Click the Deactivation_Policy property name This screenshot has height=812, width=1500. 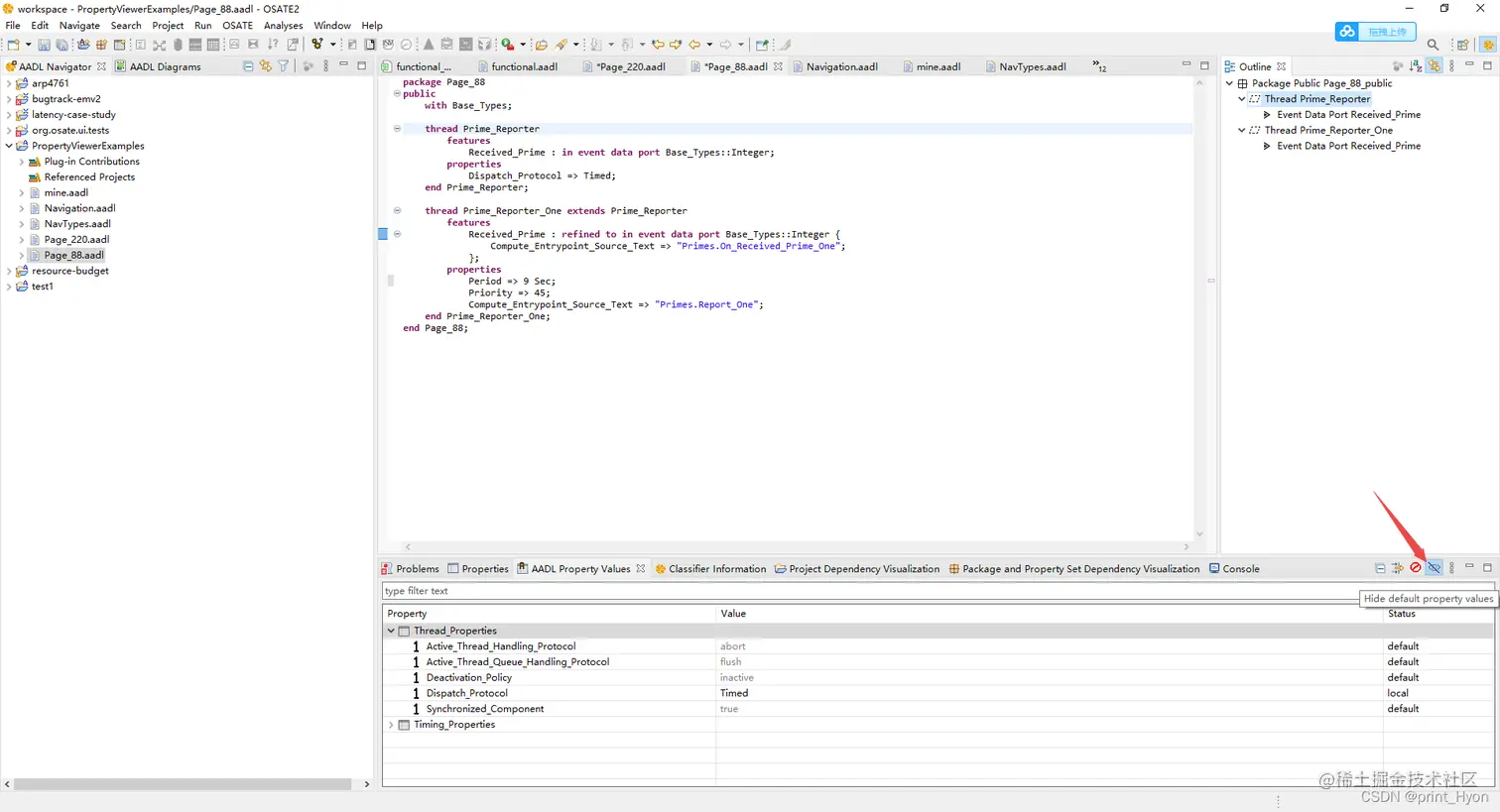[469, 677]
